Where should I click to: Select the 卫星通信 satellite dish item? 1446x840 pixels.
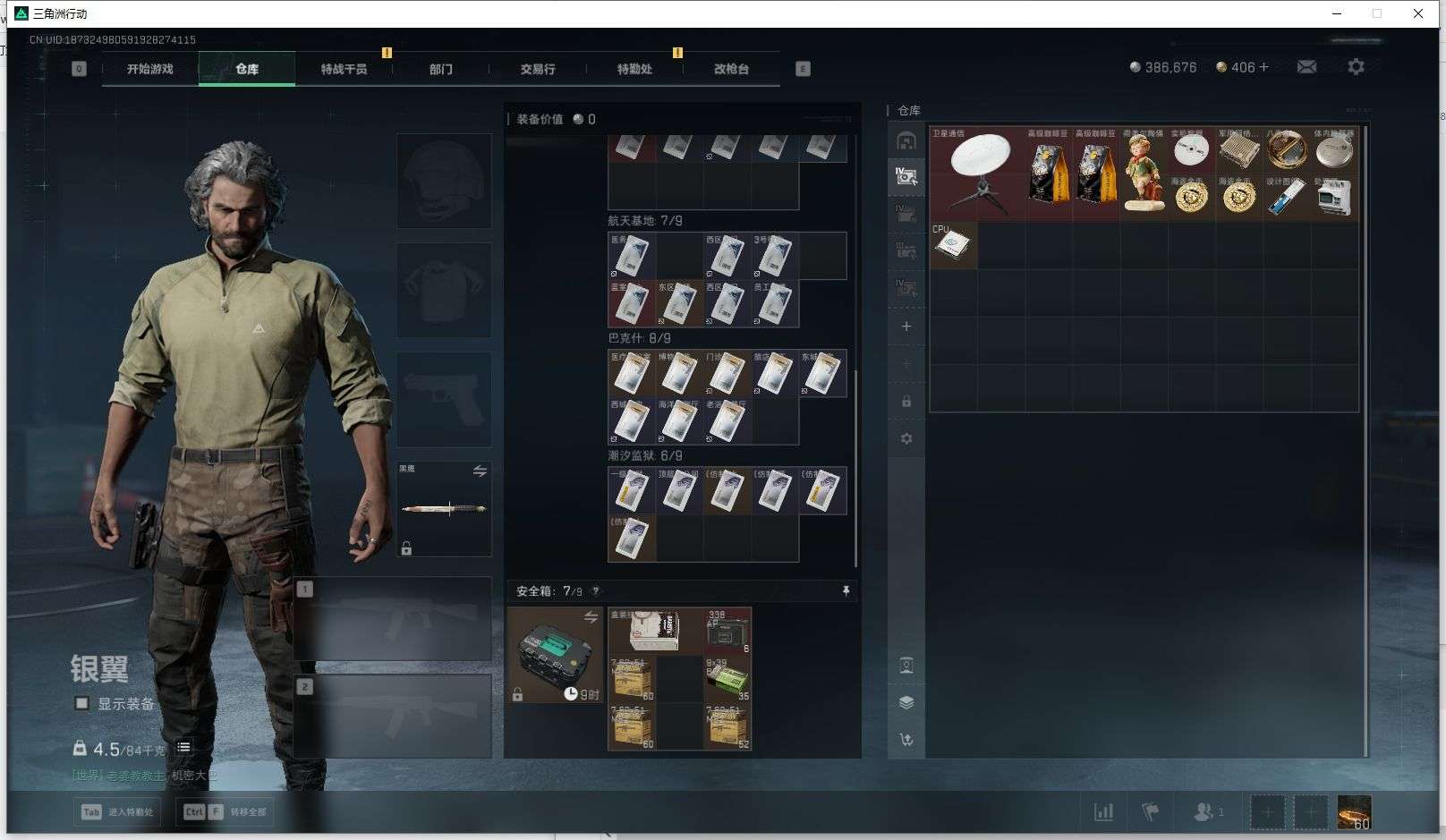click(977, 174)
